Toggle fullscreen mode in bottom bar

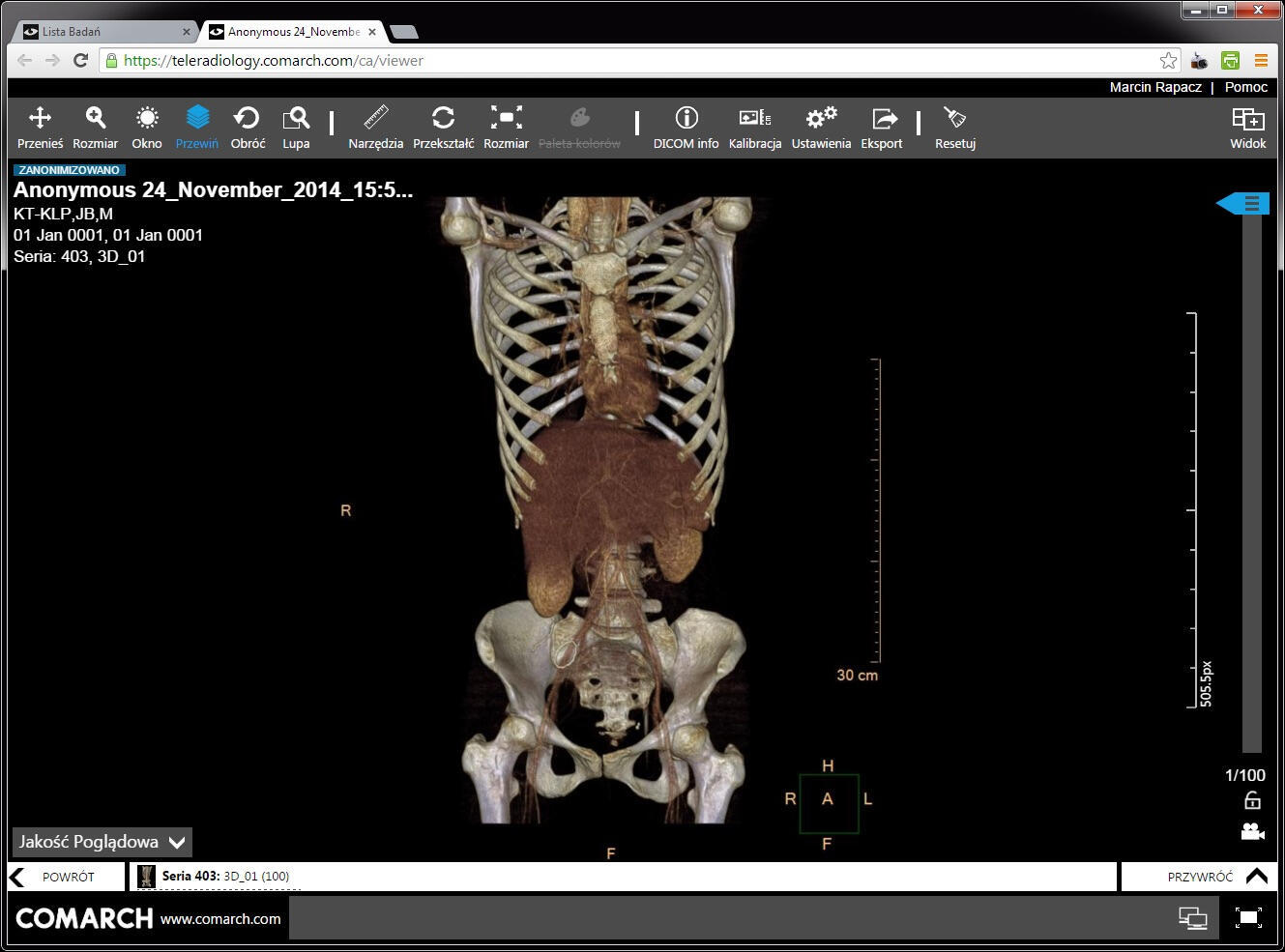[x=1248, y=917]
